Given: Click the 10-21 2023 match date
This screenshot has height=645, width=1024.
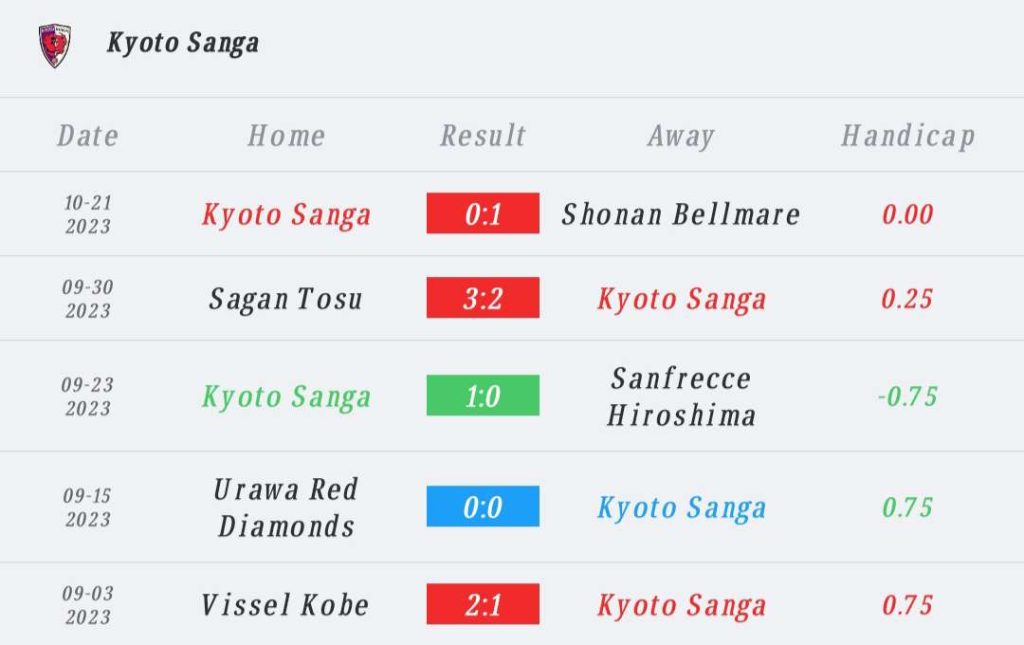Looking at the screenshot, I should coord(88,214).
